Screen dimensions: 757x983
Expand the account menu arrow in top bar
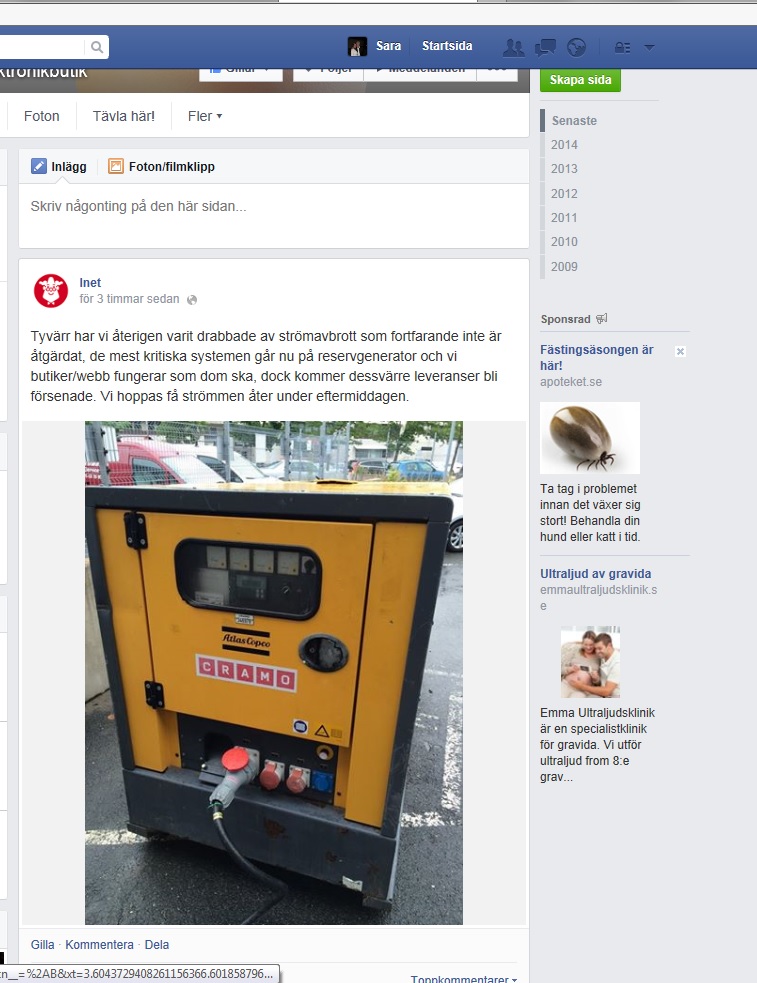649,47
